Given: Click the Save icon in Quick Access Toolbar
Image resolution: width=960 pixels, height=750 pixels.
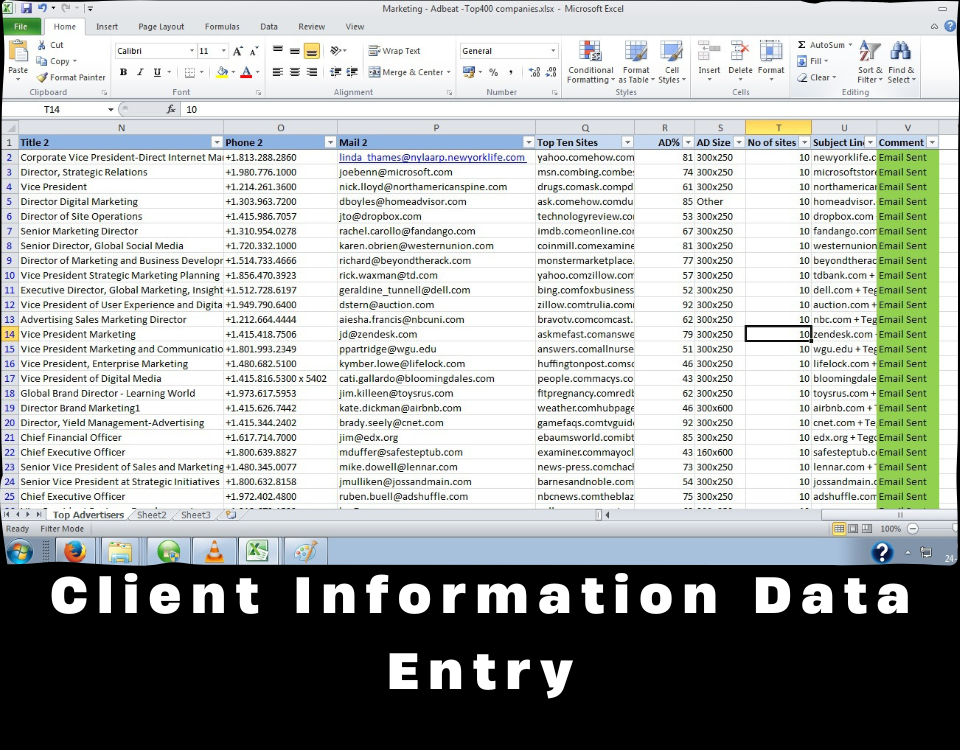Looking at the screenshot, I should tap(26, 9).
